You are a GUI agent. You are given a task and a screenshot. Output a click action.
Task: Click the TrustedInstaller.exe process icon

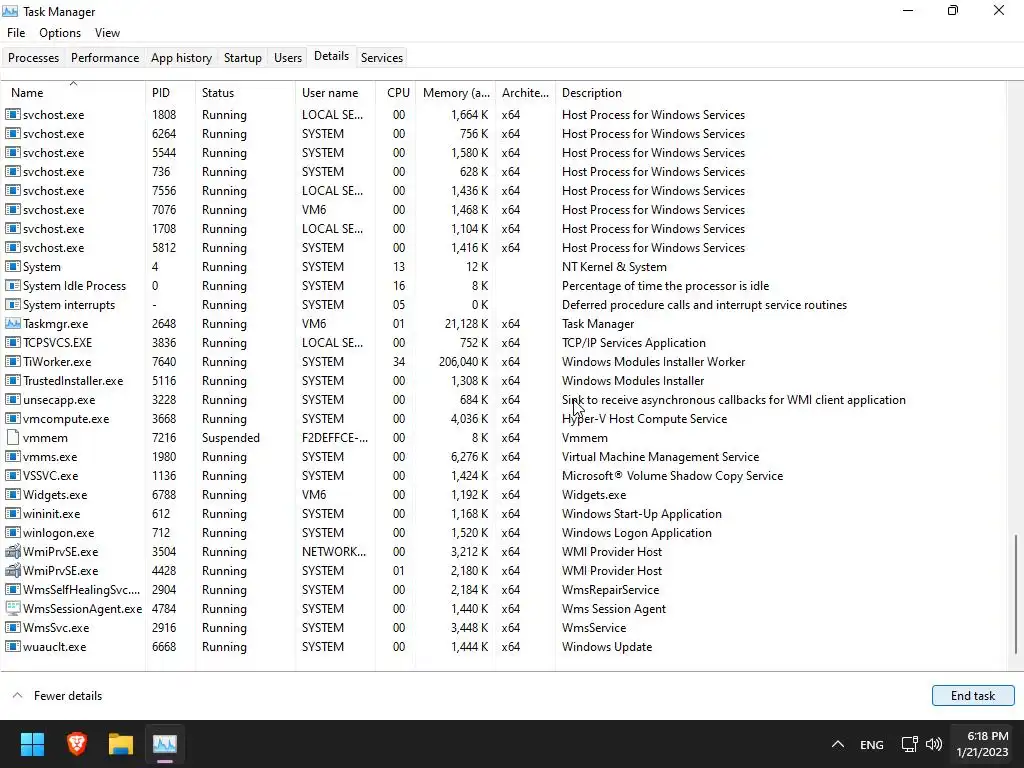[x=12, y=380]
